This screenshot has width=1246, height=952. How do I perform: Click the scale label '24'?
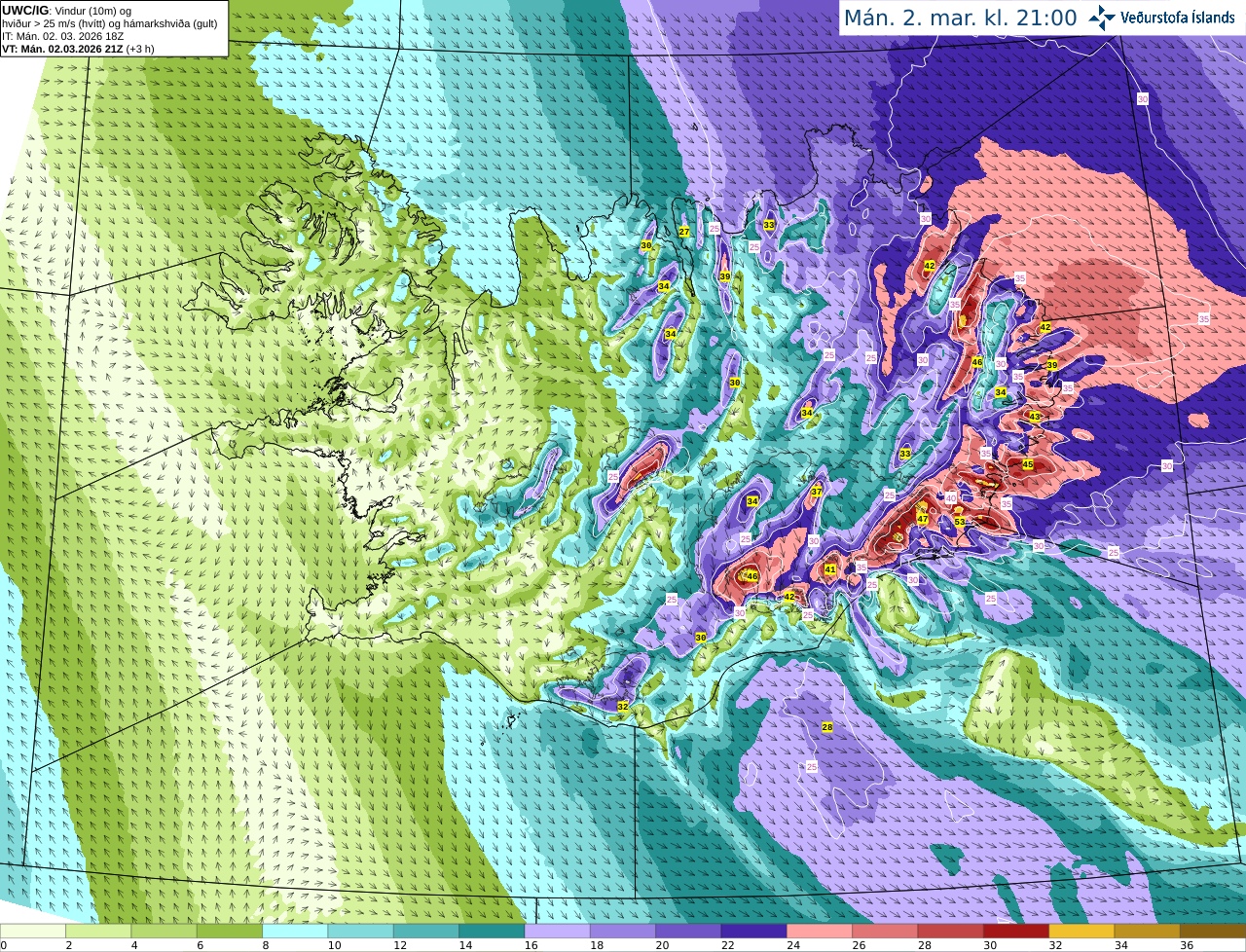click(792, 945)
